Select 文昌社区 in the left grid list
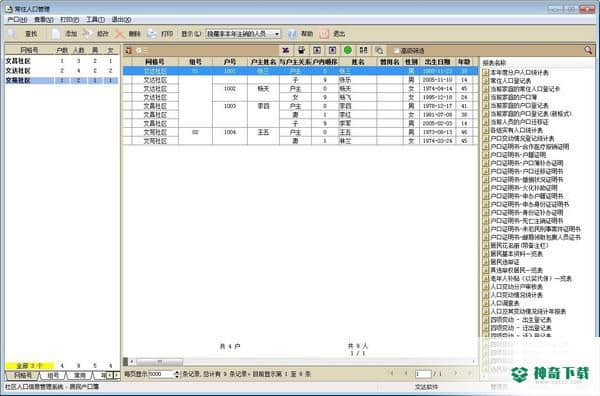Image resolution: width=600 pixels, height=396 pixels. coord(18,61)
